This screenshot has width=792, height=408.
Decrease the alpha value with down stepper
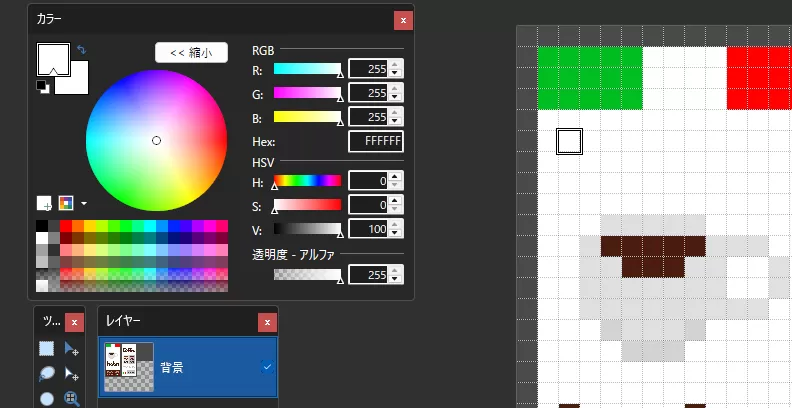click(x=396, y=279)
